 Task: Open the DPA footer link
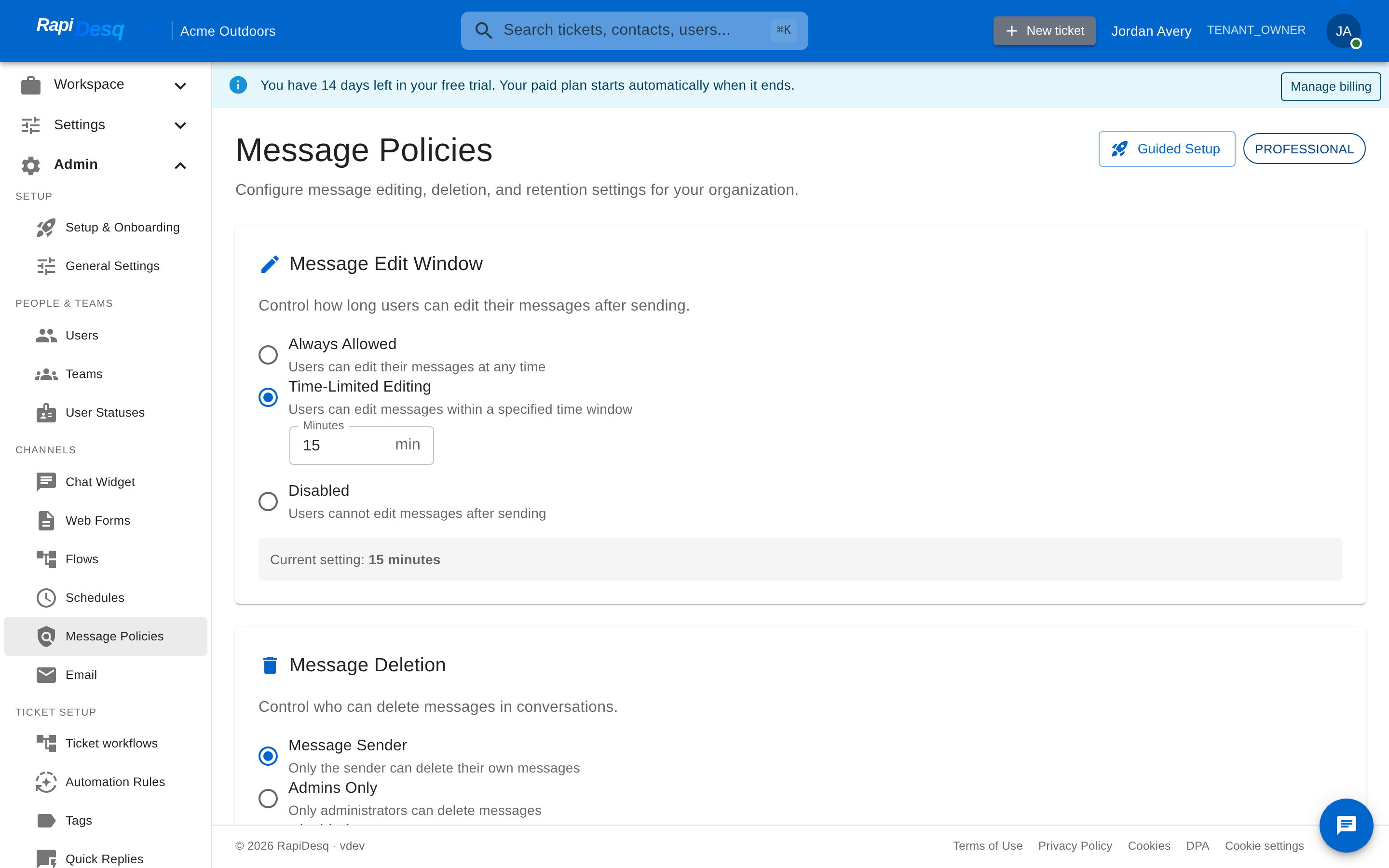tap(1198, 846)
